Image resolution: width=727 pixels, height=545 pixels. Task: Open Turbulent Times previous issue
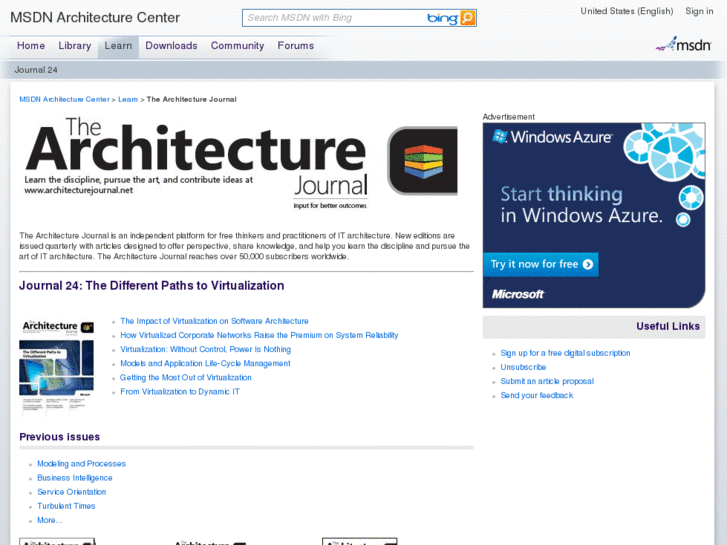tap(66, 506)
